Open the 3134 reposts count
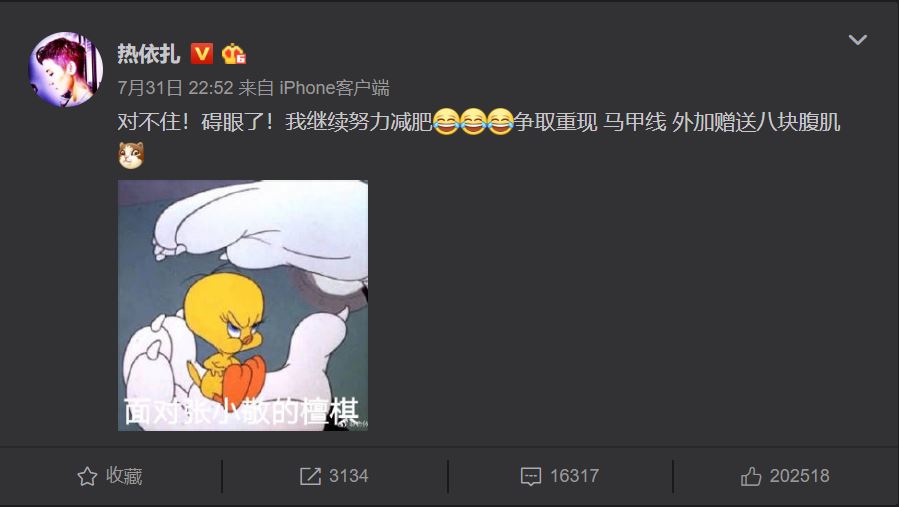Viewport: 899px width, 507px height. (x=349, y=476)
